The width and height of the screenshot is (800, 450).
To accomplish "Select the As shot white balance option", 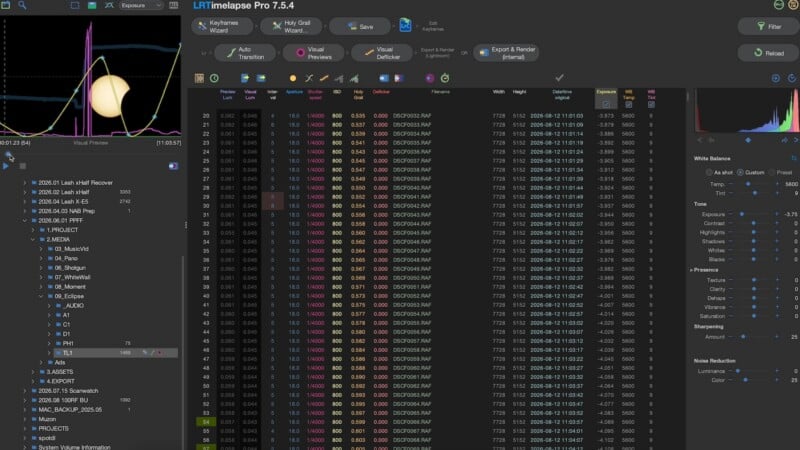I will point(709,172).
